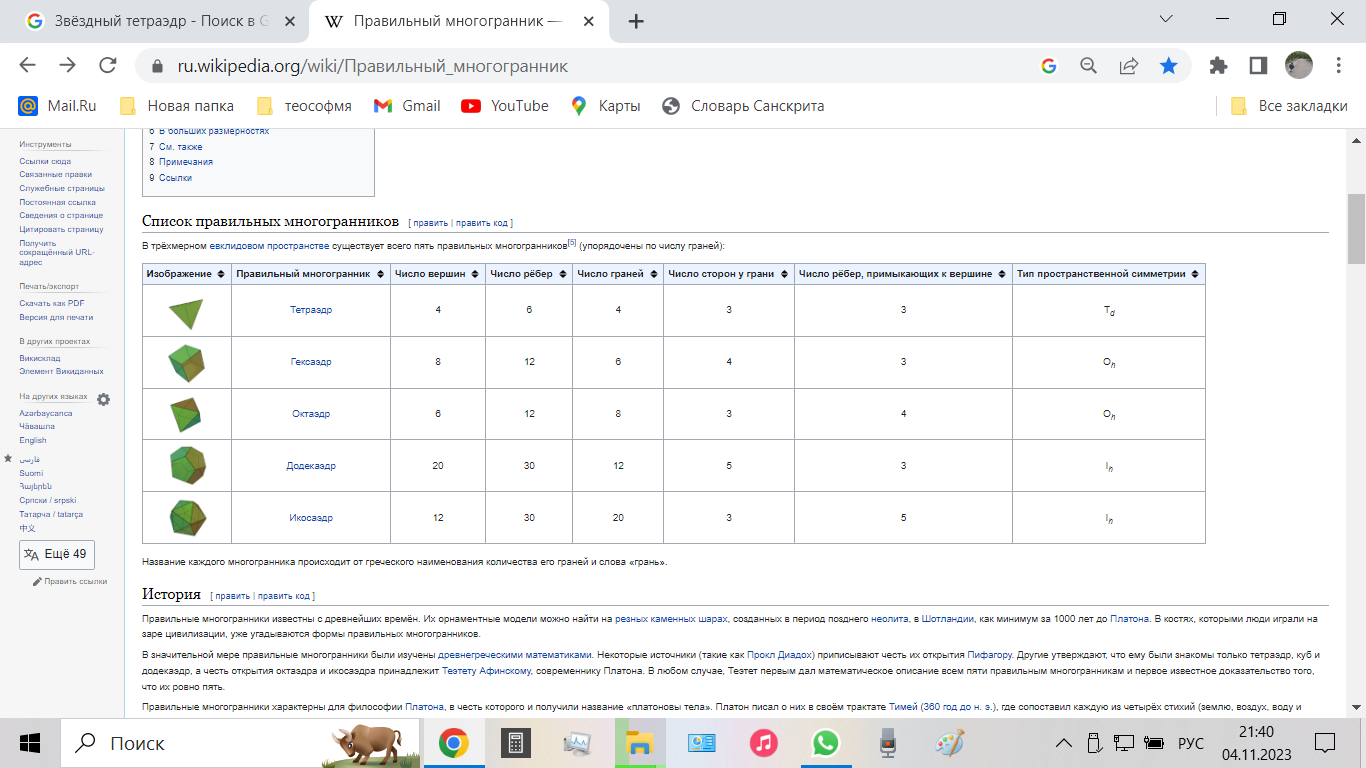The image size is (1366, 768).
Task: Jump to См. также in contents
Action: tap(180, 146)
